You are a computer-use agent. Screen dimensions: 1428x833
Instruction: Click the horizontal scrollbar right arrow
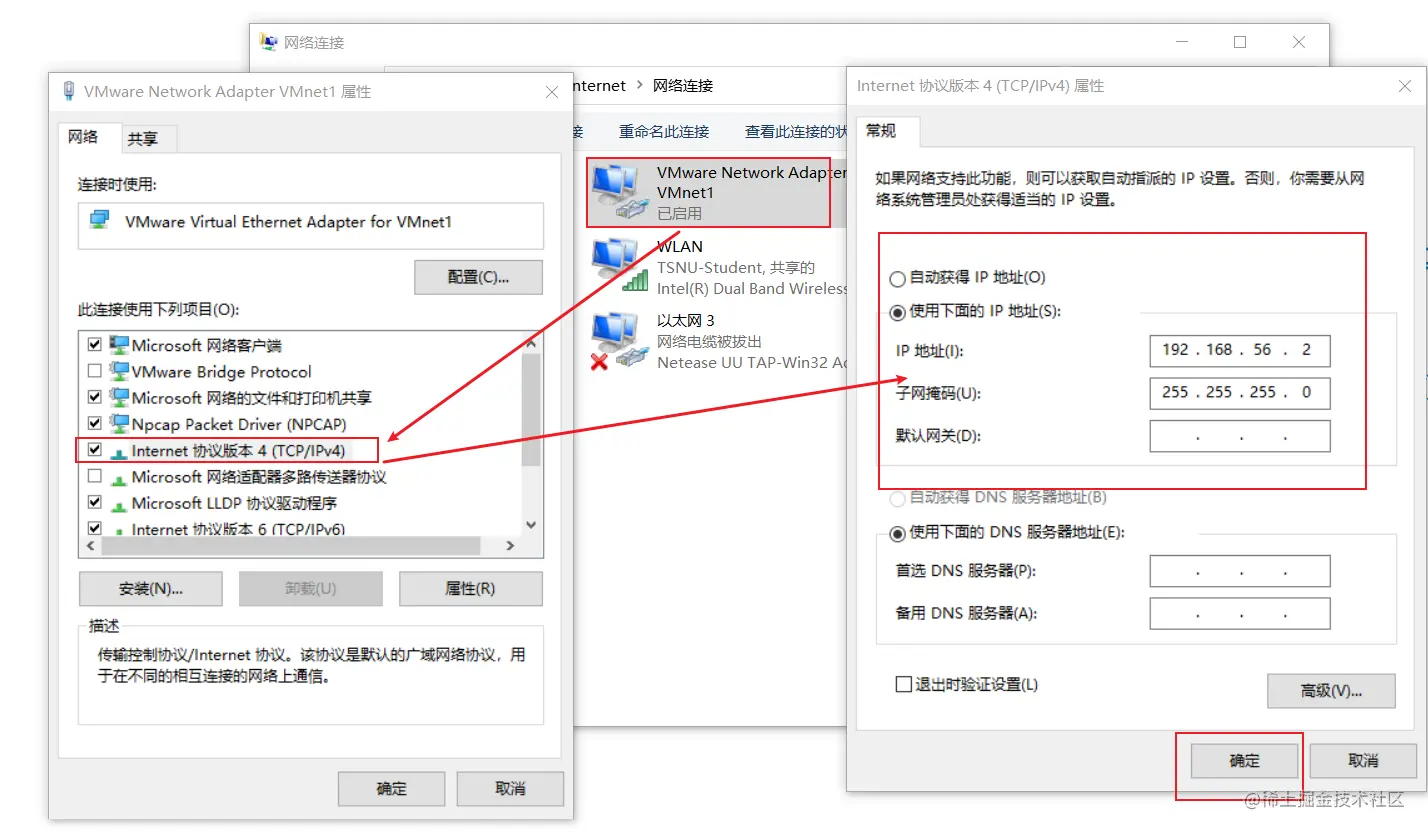click(x=510, y=546)
